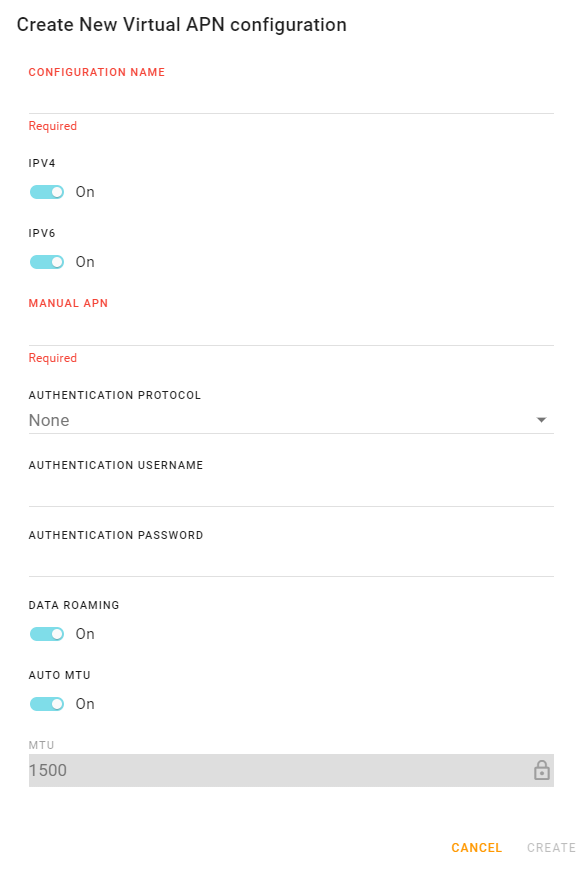Toggle the IPV4 switch off

(x=47, y=192)
